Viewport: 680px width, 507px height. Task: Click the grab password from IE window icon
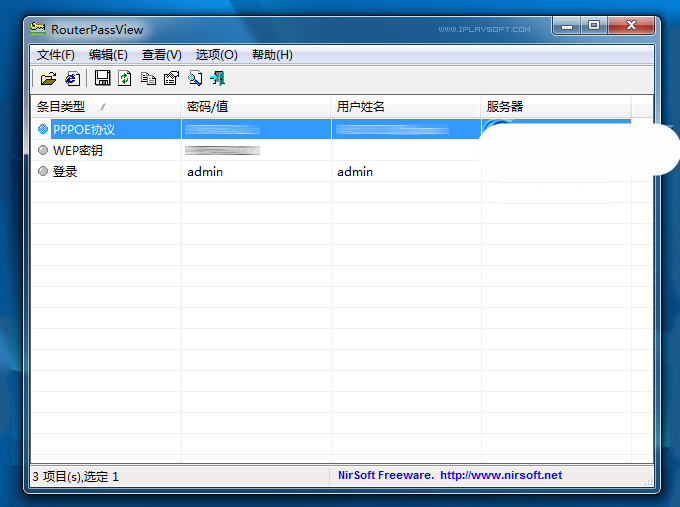pyautogui.click(x=72, y=79)
